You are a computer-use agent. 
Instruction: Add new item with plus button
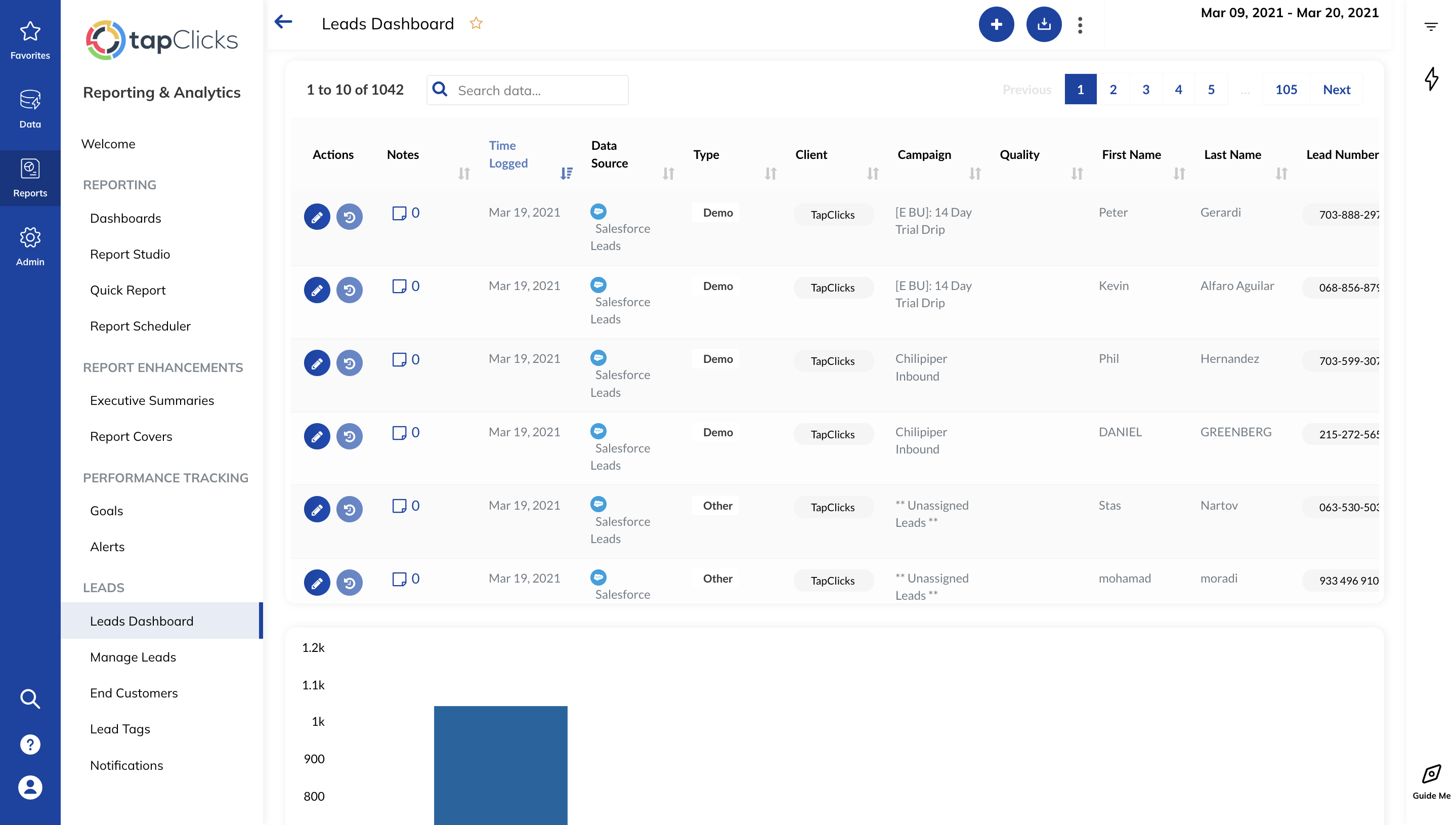tap(996, 24)
